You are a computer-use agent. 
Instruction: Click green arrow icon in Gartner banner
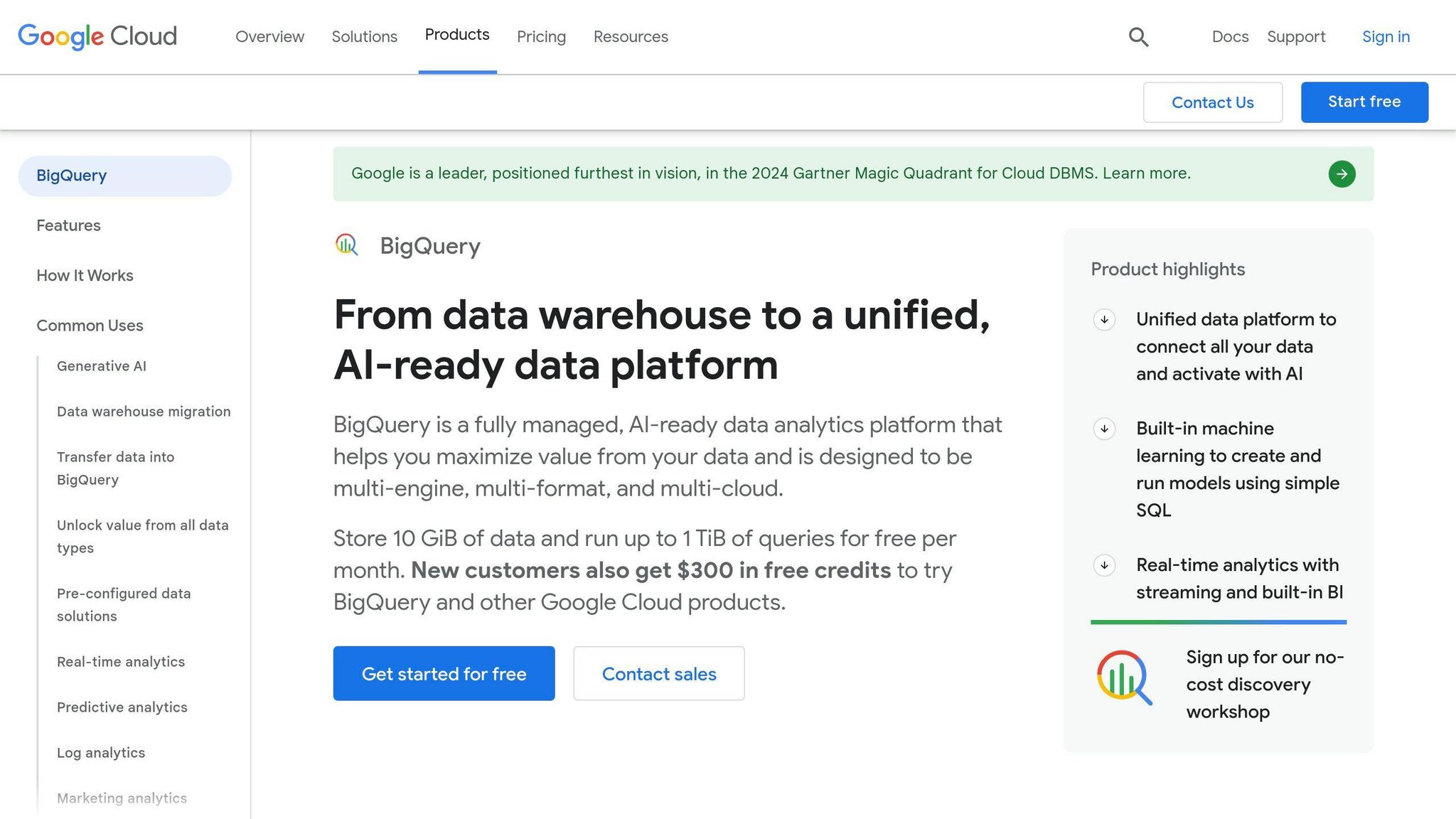point(1342,174)
